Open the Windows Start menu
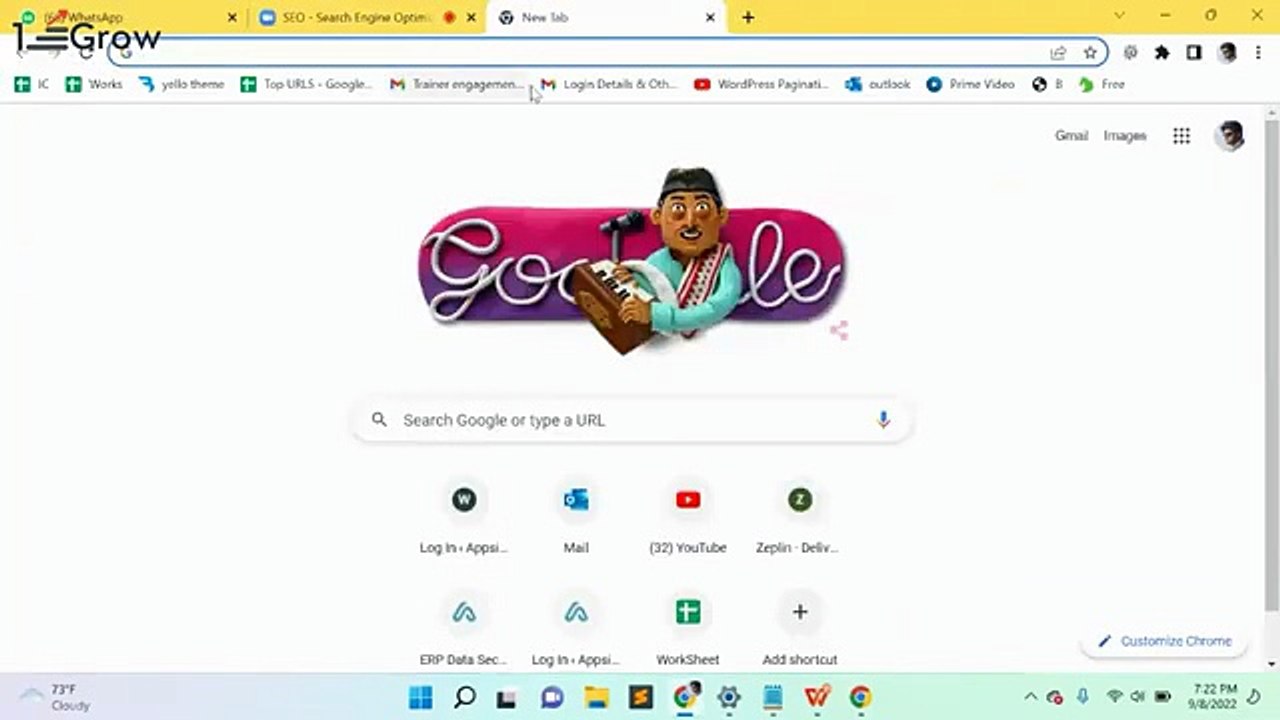The height and width of the screenshot is (720, 1280). click(420, 697)
